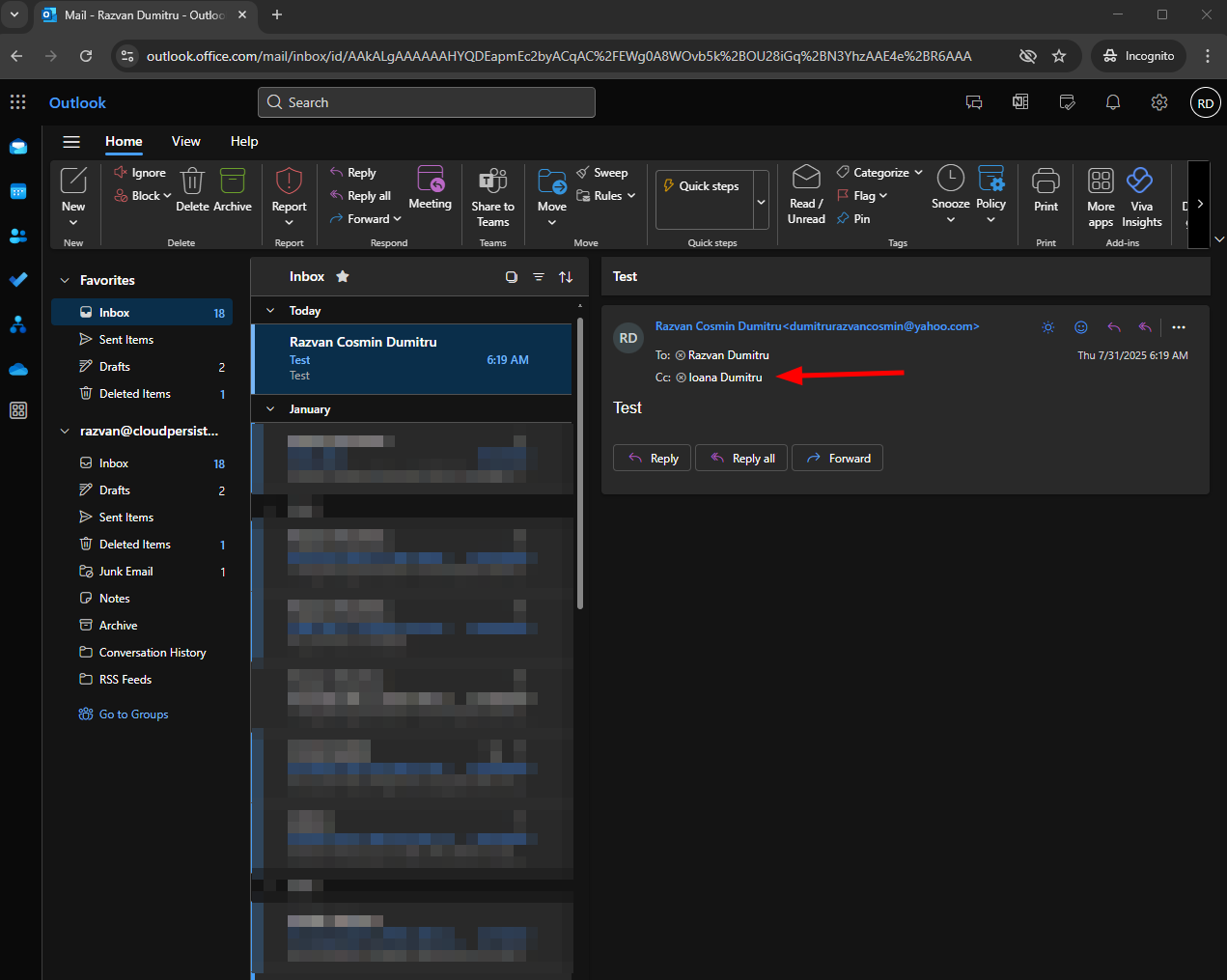1227x980 pixels.
Task: Click the message list scrollbar
Action: (x=579, y=463)
